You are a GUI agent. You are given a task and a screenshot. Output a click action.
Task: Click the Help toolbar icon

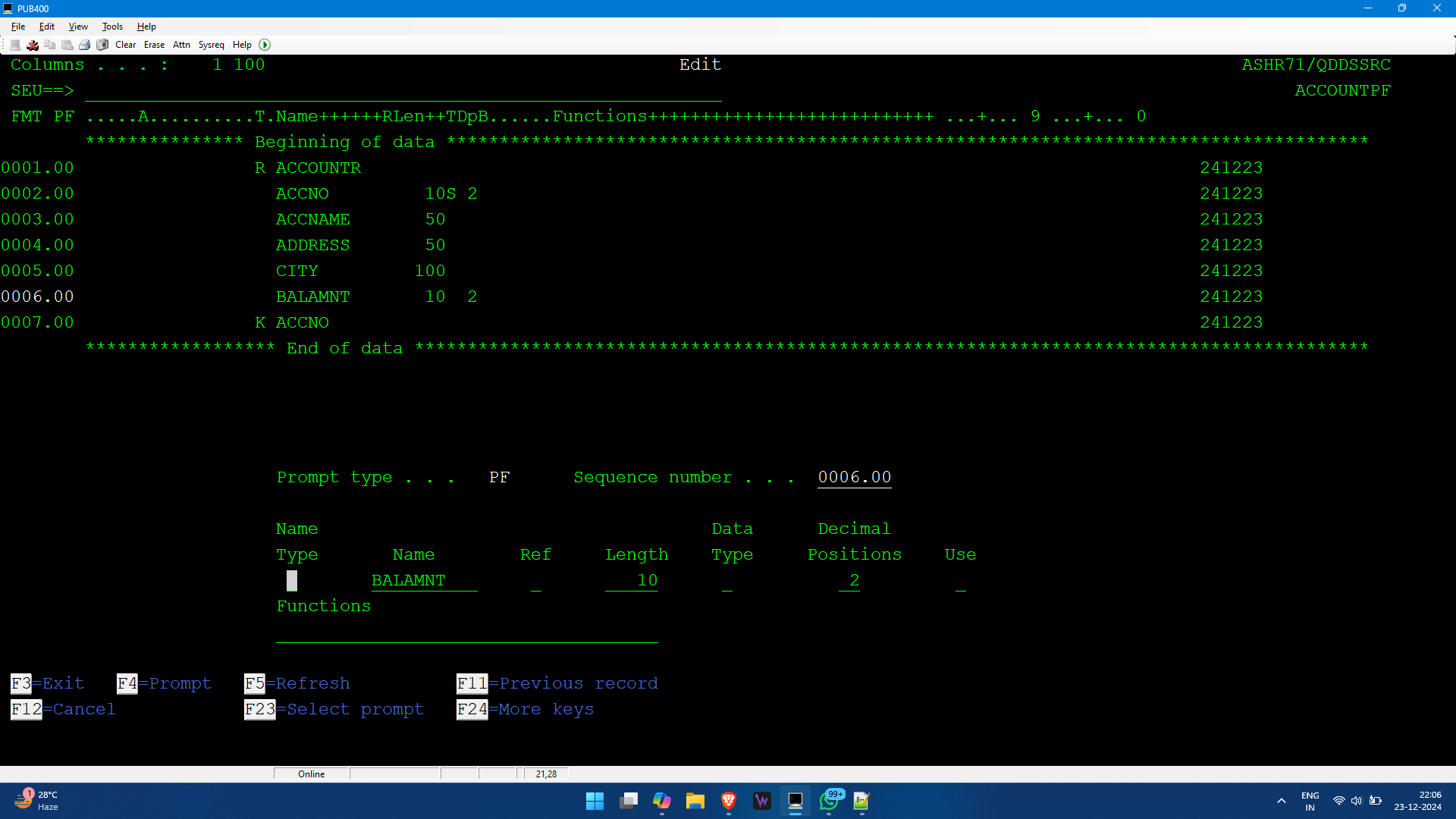242,44
